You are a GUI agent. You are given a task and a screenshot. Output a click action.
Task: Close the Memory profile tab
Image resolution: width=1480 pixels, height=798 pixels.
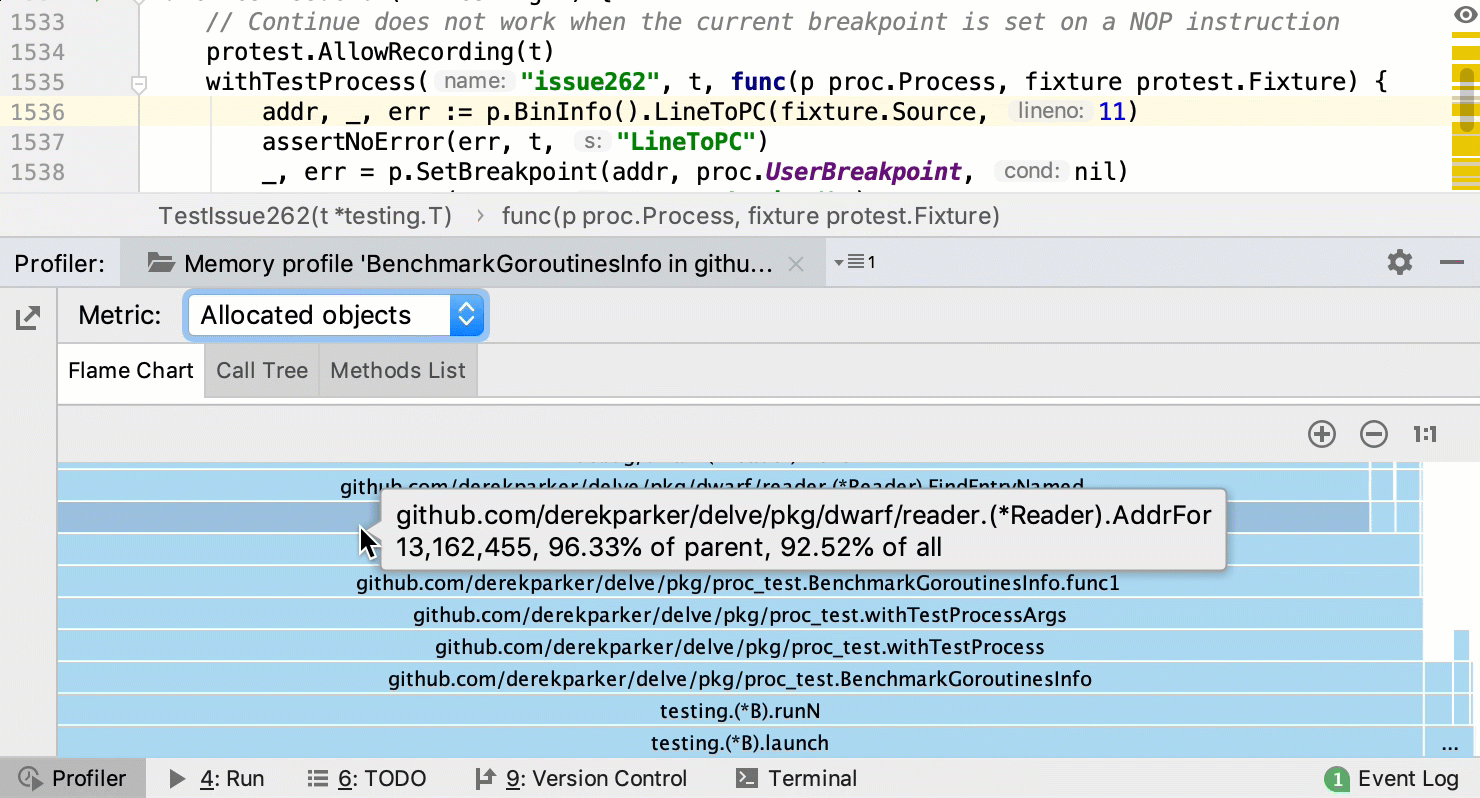(796, 264)
